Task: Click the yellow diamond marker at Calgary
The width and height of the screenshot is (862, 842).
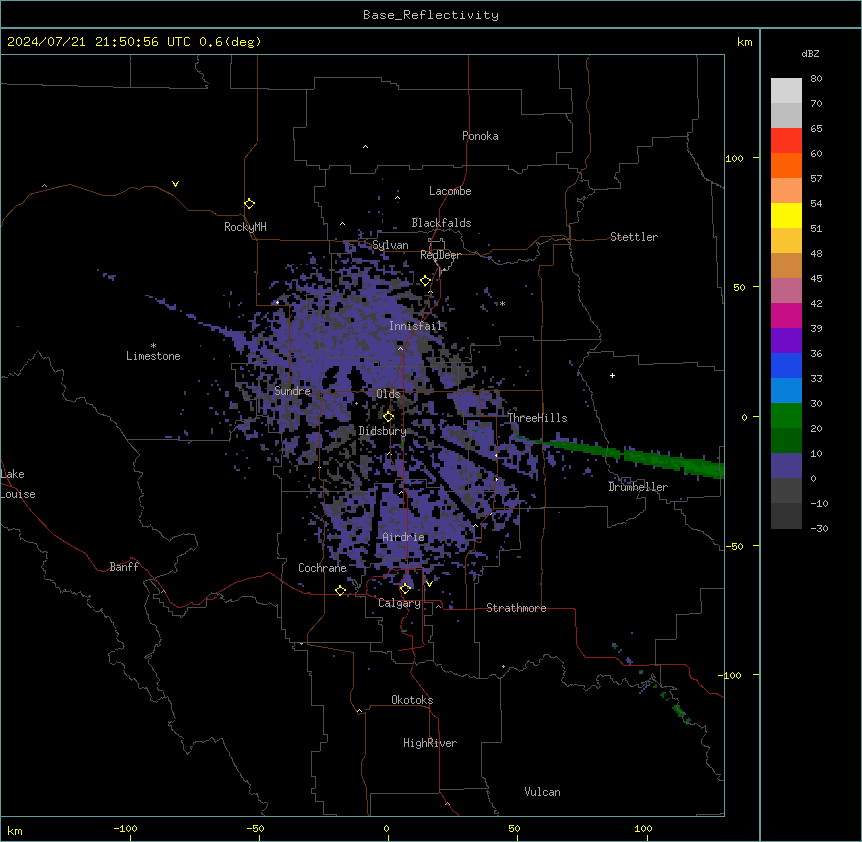Action: click(x=405, y=589)
